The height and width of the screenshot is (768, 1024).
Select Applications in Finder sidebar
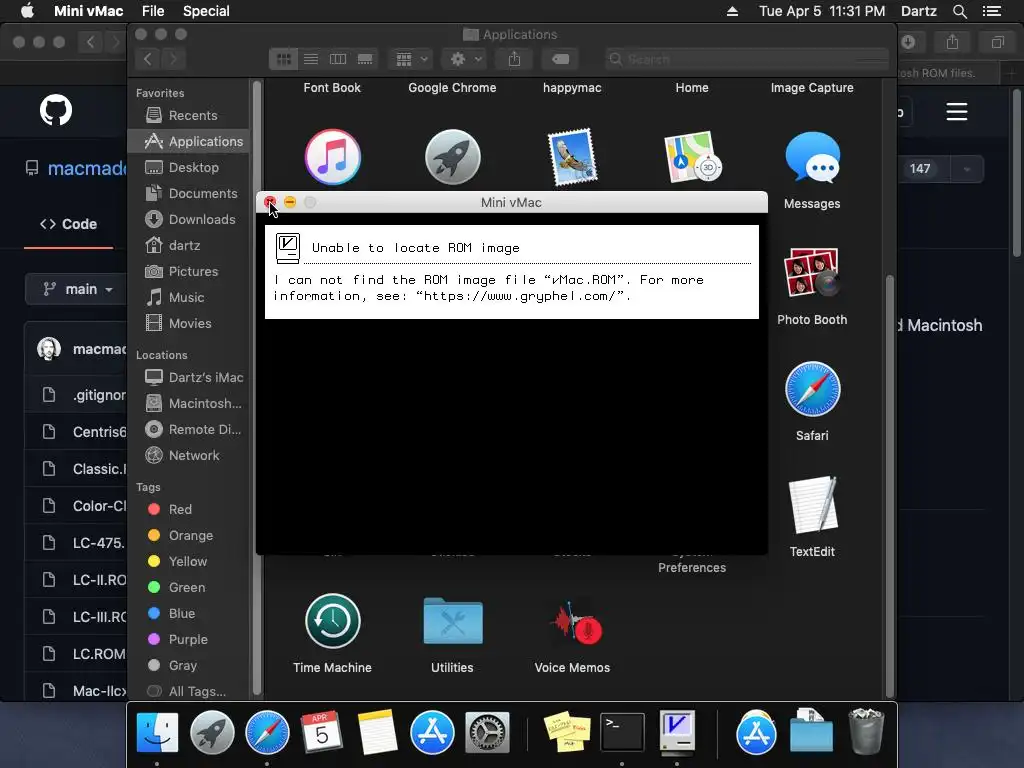coord(189,141)
